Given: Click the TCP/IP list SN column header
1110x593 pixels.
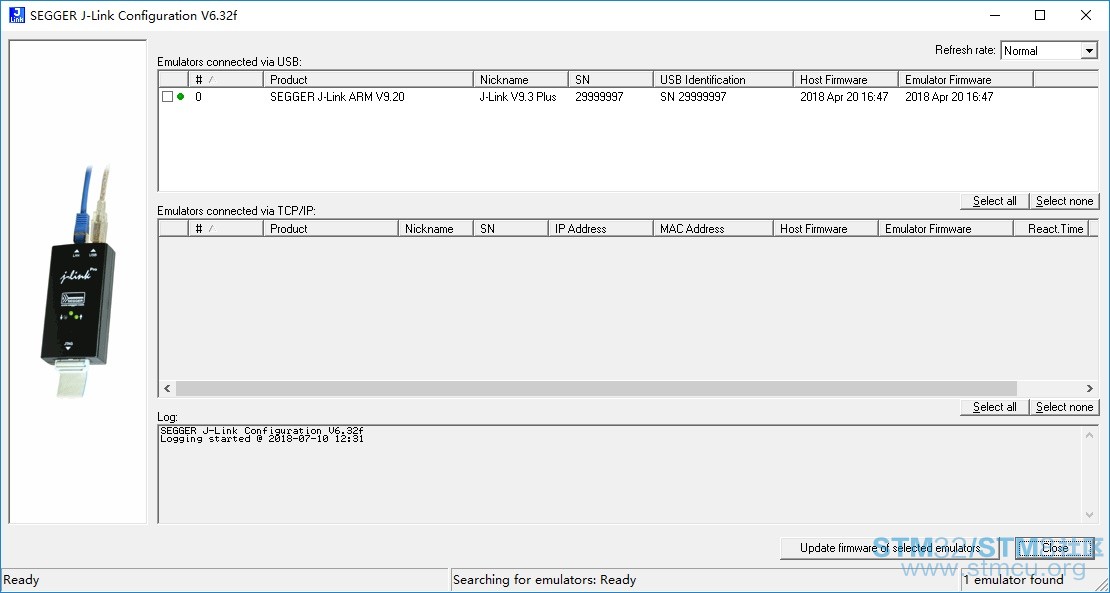Looking at the screenshot, I should coord(510,229).
